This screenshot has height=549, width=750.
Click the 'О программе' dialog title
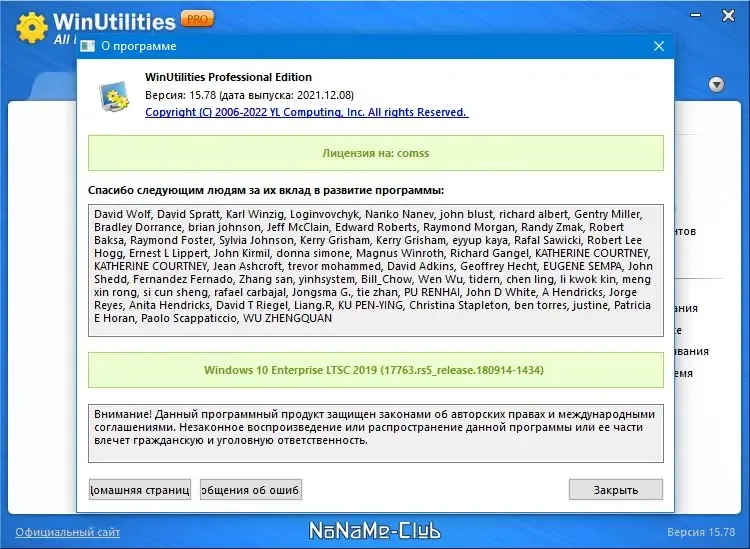(139, 46)
